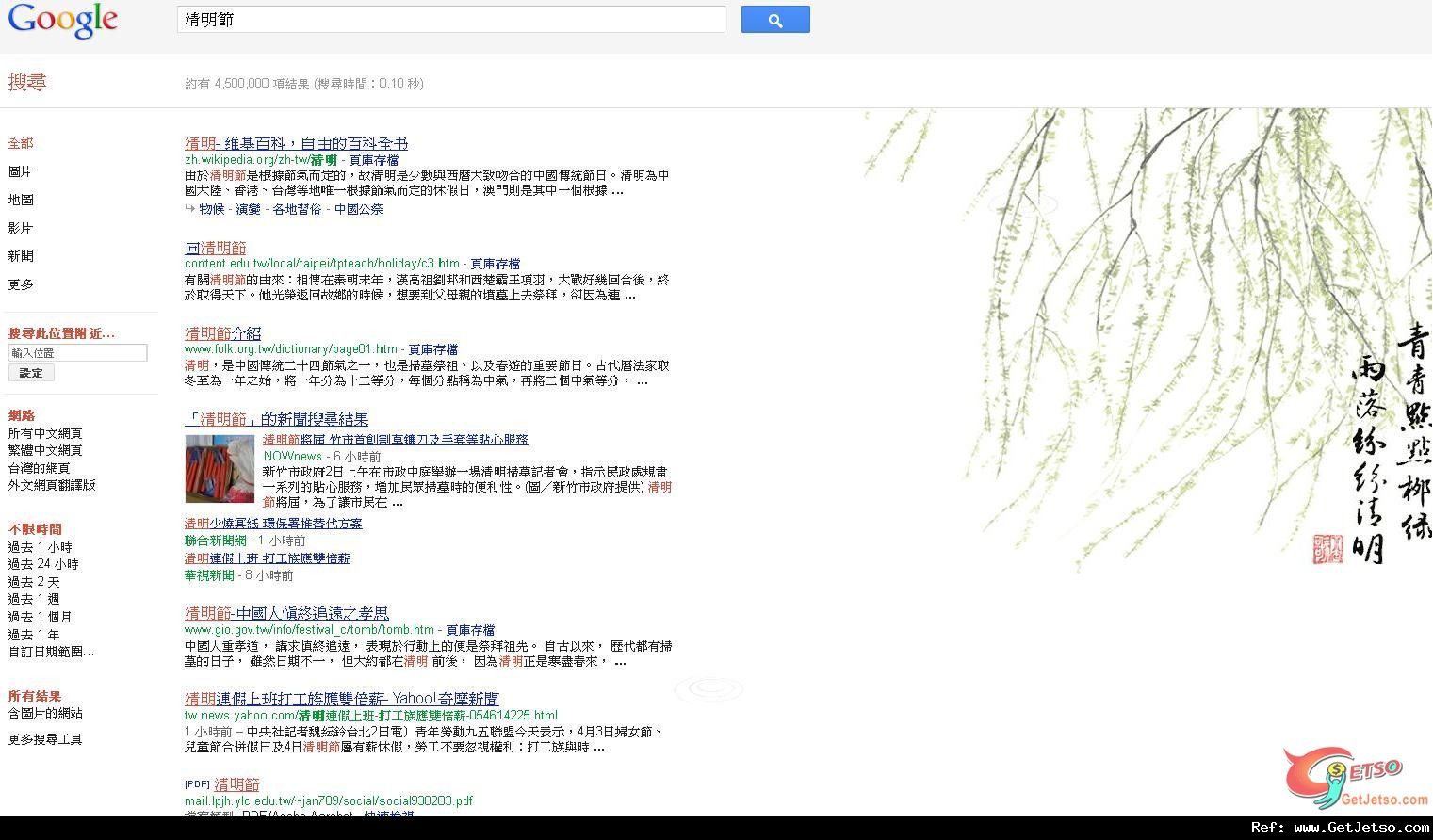Image resolution: width=1433 pixels, height=840 pixels.
Task: Click the Google logo
Action: coord(63,21)
